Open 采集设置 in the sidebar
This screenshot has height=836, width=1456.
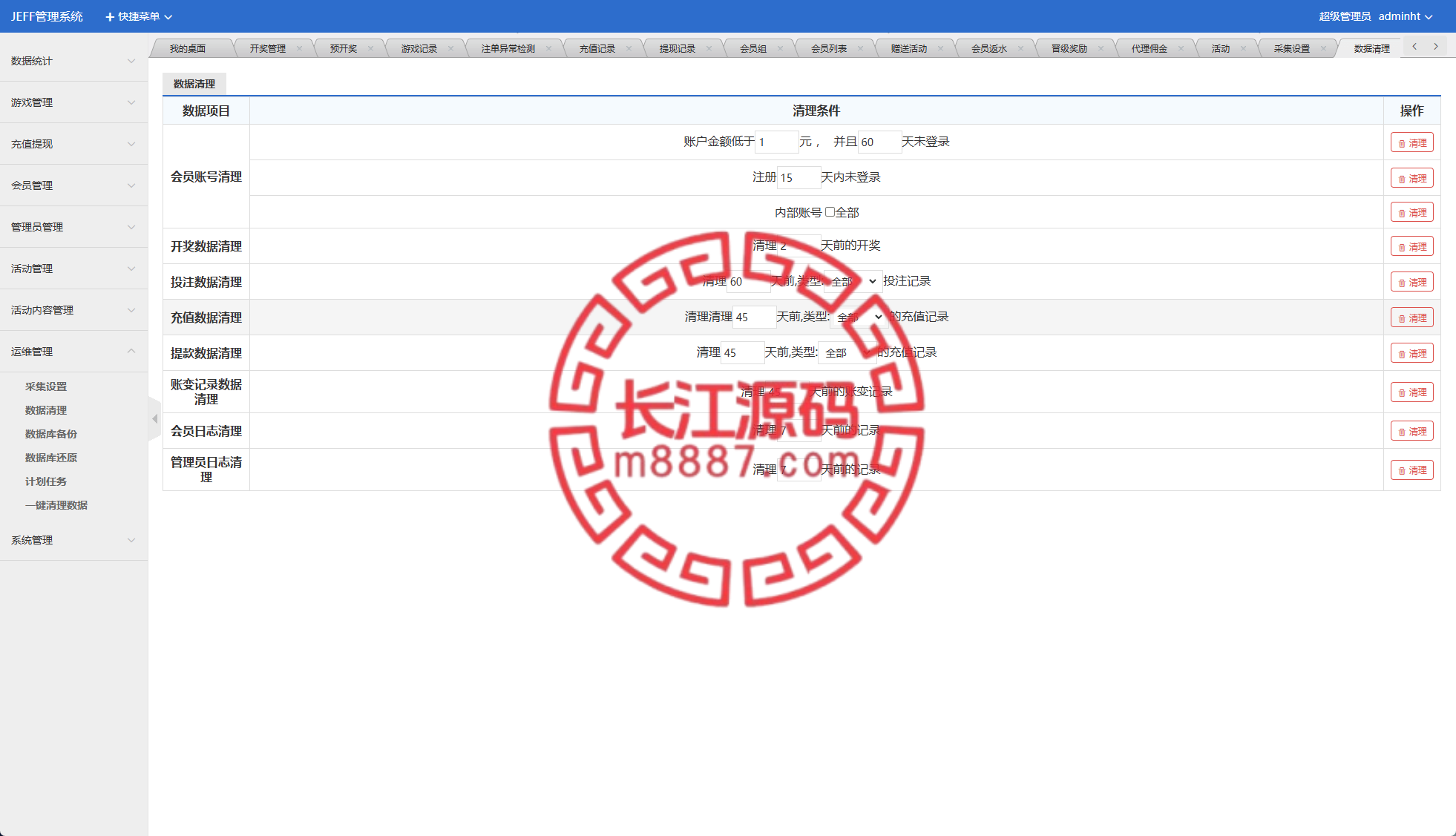coord(46,386)
